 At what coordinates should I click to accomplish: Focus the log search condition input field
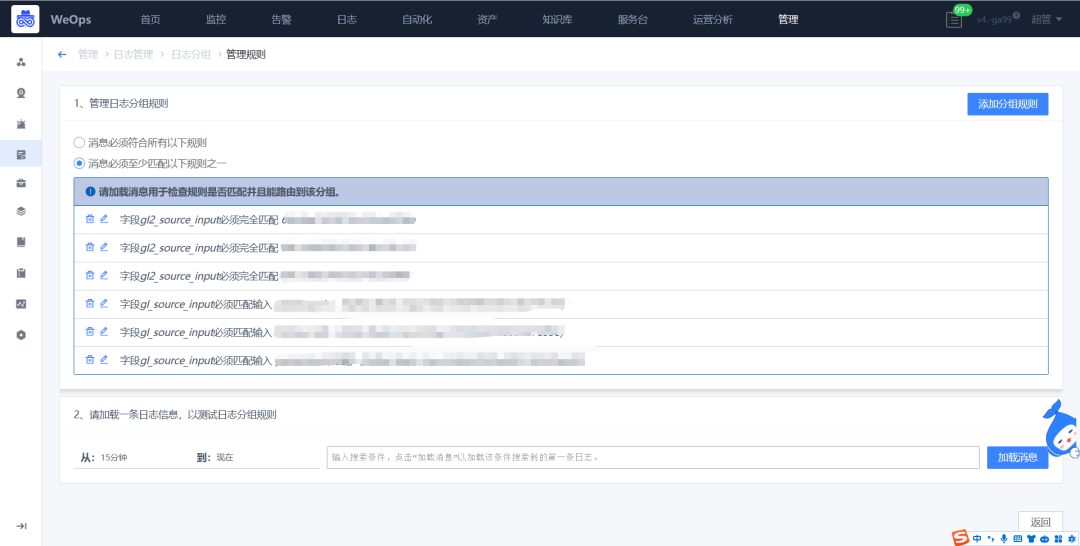point(653,457)
